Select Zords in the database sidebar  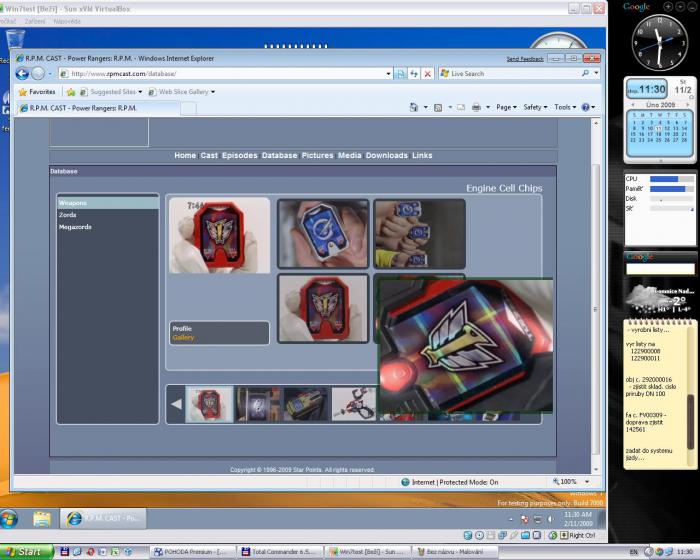coord(68,215)
